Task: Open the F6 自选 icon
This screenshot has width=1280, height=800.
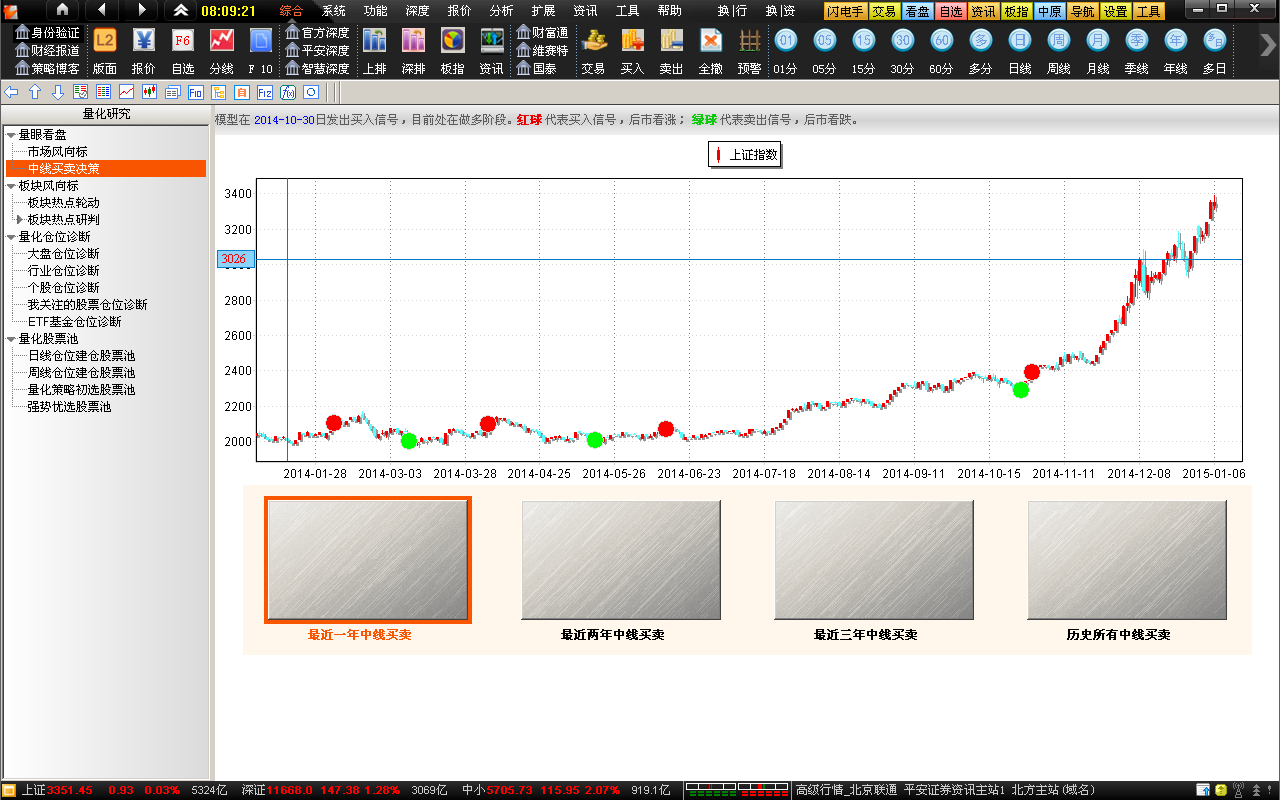Action: point(183,40)
